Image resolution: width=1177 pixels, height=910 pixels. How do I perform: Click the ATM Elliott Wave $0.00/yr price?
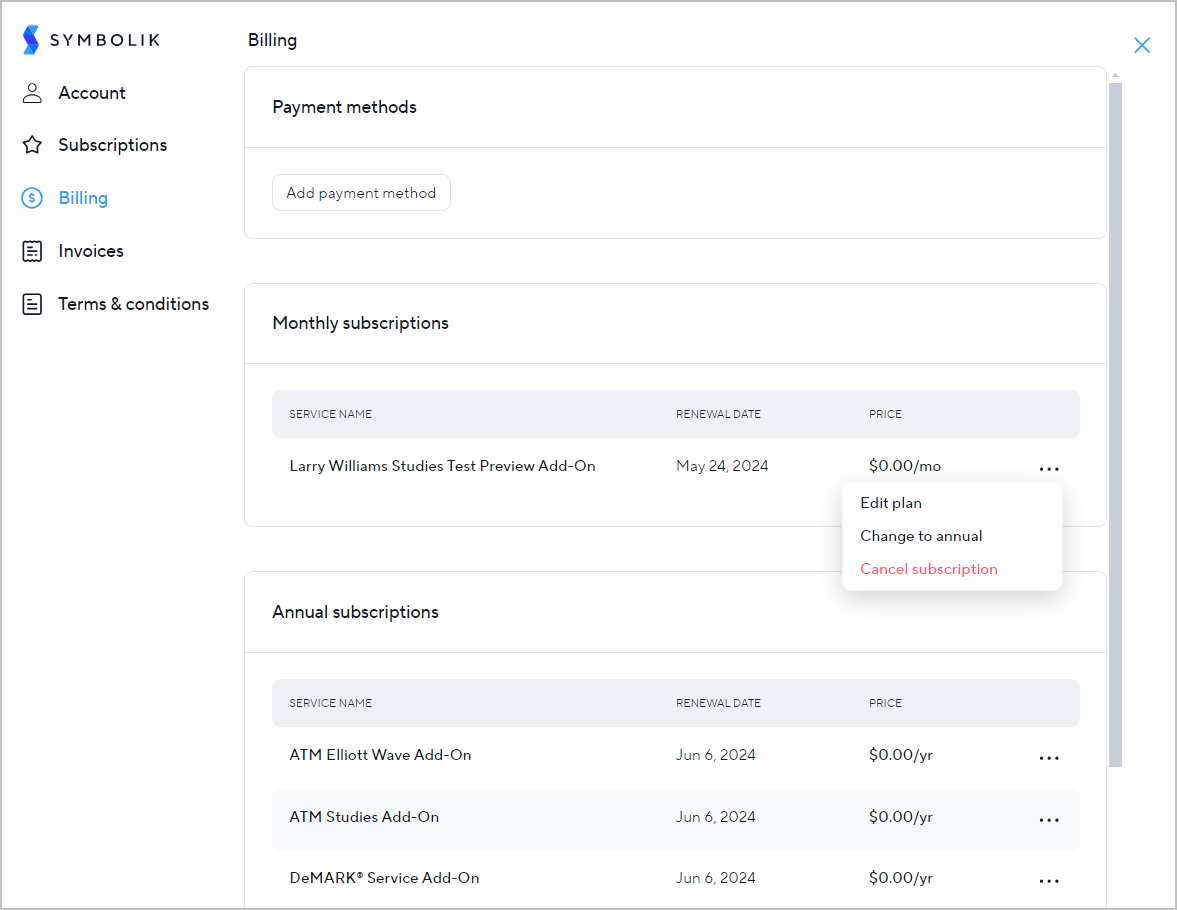click(901, 755)
